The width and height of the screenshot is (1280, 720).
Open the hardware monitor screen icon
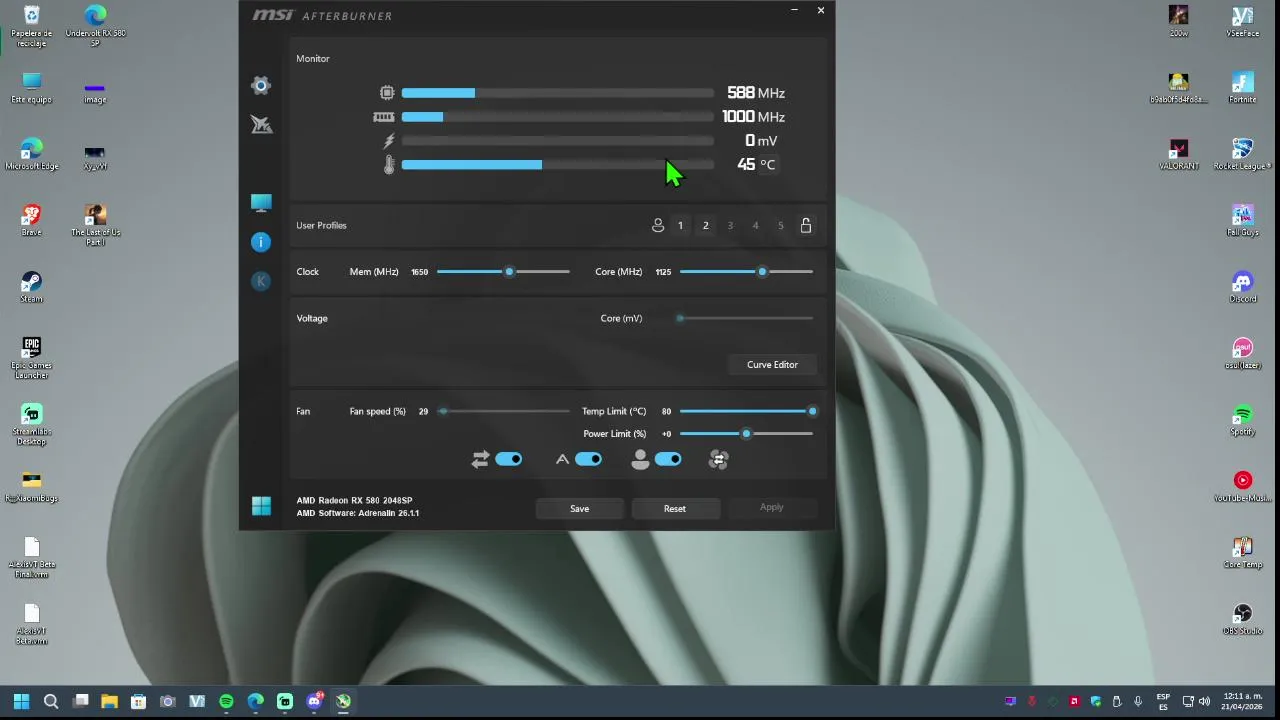tap(261, 203)
